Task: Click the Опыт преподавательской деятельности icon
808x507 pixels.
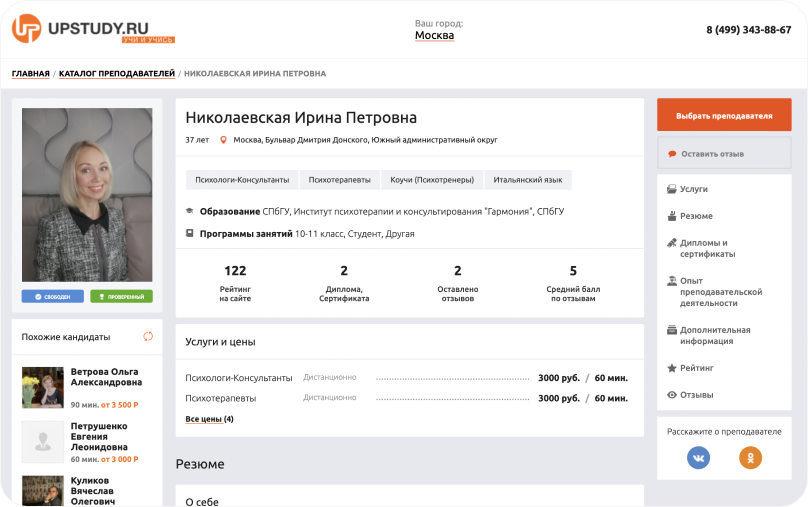Action: (x=671, y=281)
